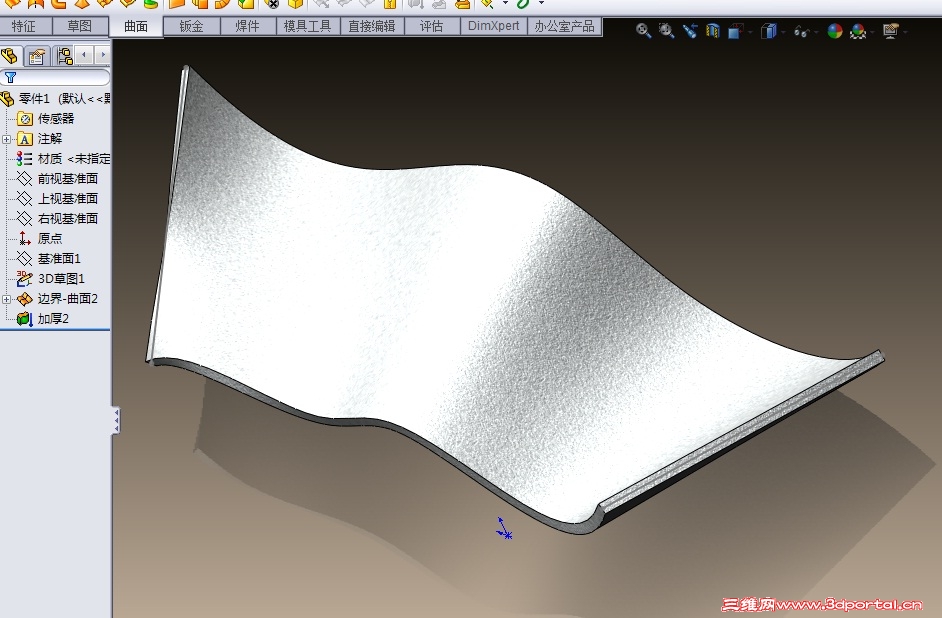Expand the 注解 node
The image size is (942, 618).
[x=6, y=139]
